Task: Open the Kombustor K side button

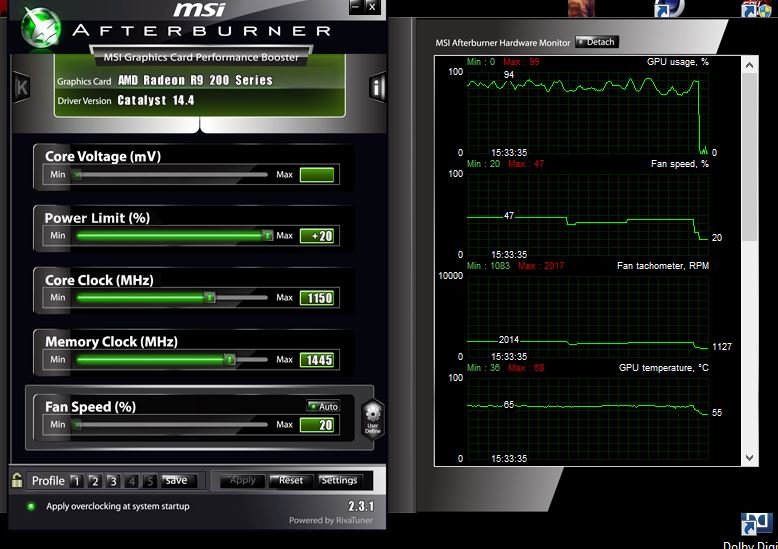Action: (x=21, y=87)
